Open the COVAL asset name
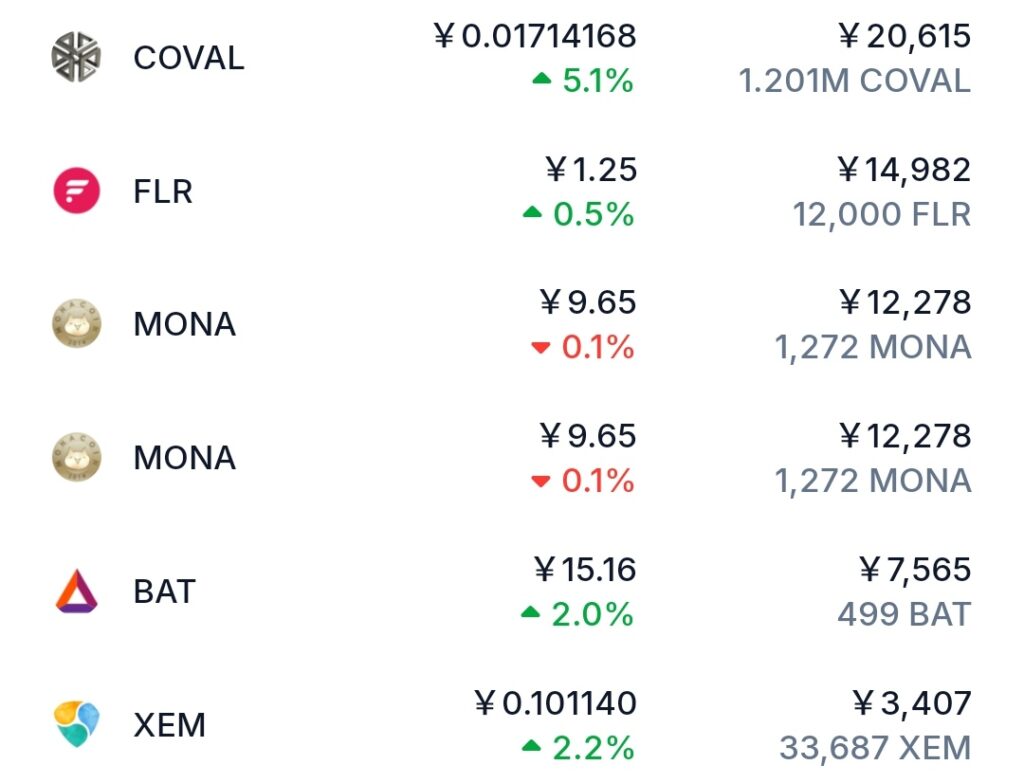 click(188, 58)
